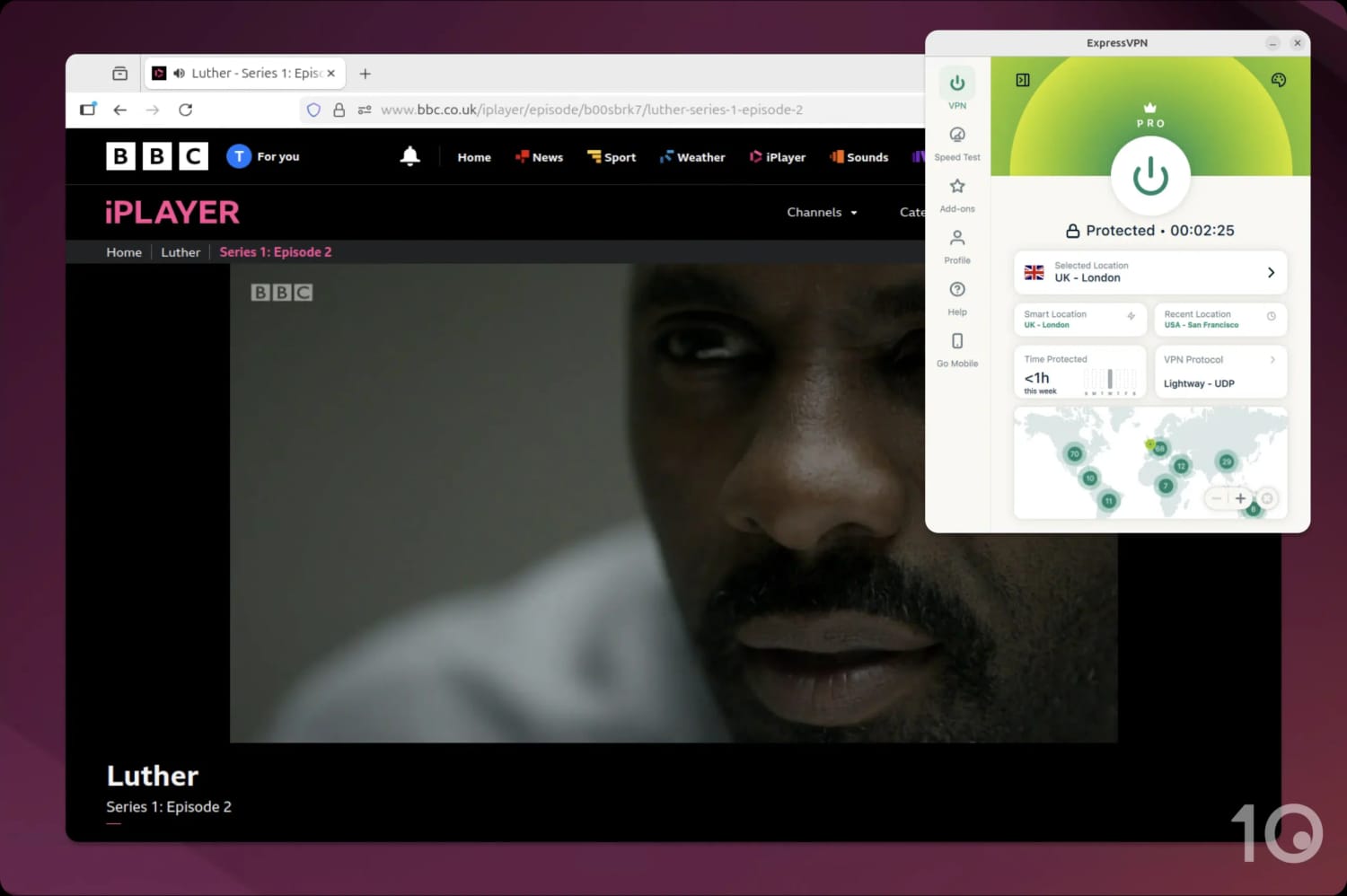Go to BBC iPlayer nav item
The height and width of the screenshot is (896, 1347).
pyautogui.click(x=778, y=157)
